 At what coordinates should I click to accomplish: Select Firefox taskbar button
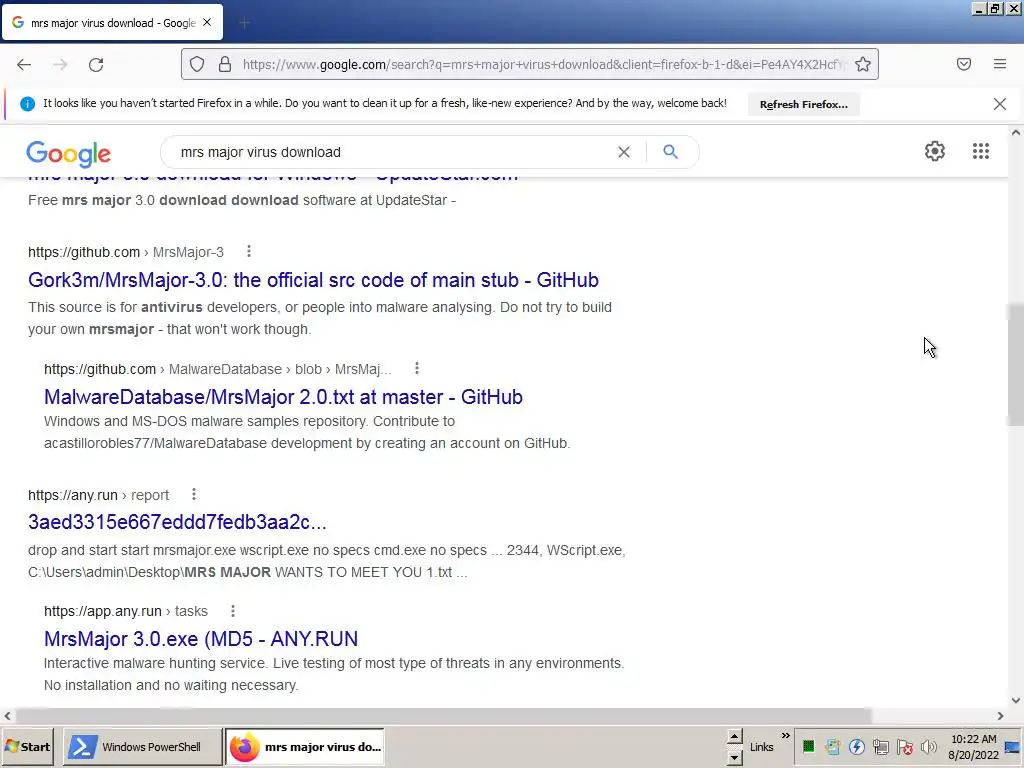tap(304, 746)
